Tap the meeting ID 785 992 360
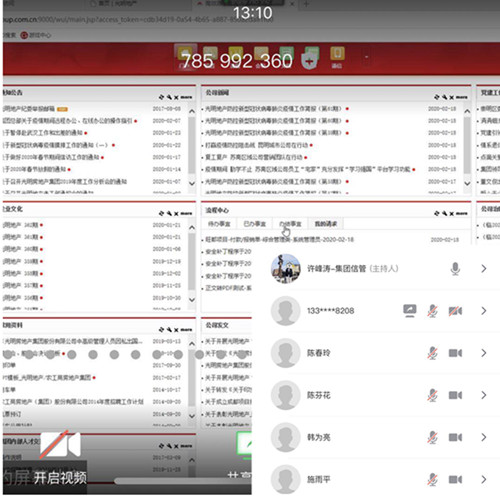500x503 pixels. click(237, 61)
